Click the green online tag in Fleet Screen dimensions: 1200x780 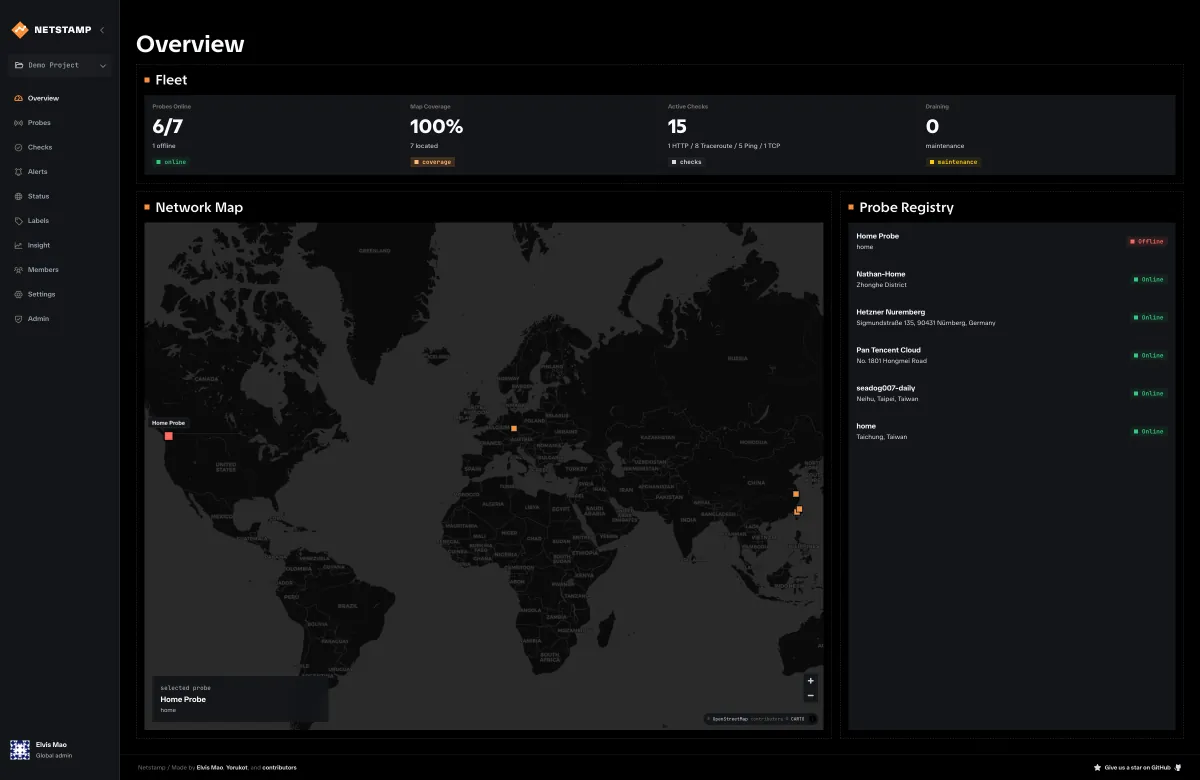[171, 162]
